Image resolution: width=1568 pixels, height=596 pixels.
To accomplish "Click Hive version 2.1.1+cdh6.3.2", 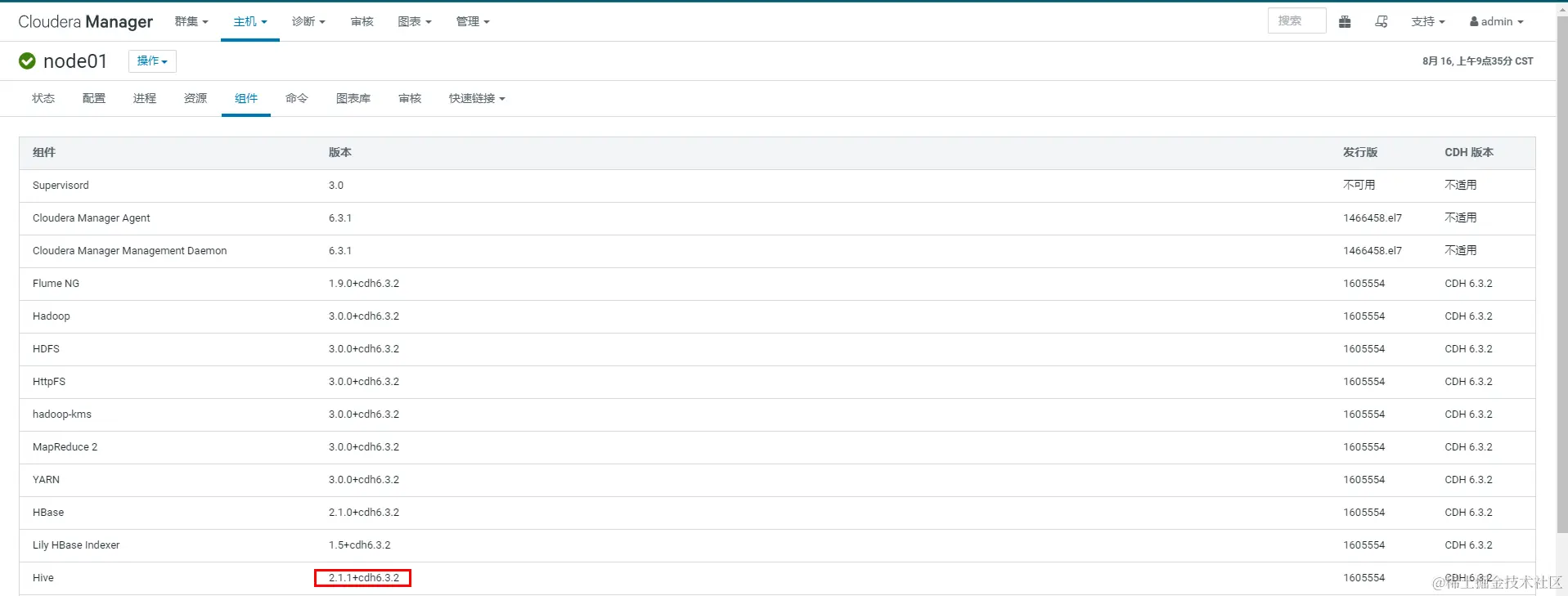I will 364,578.
